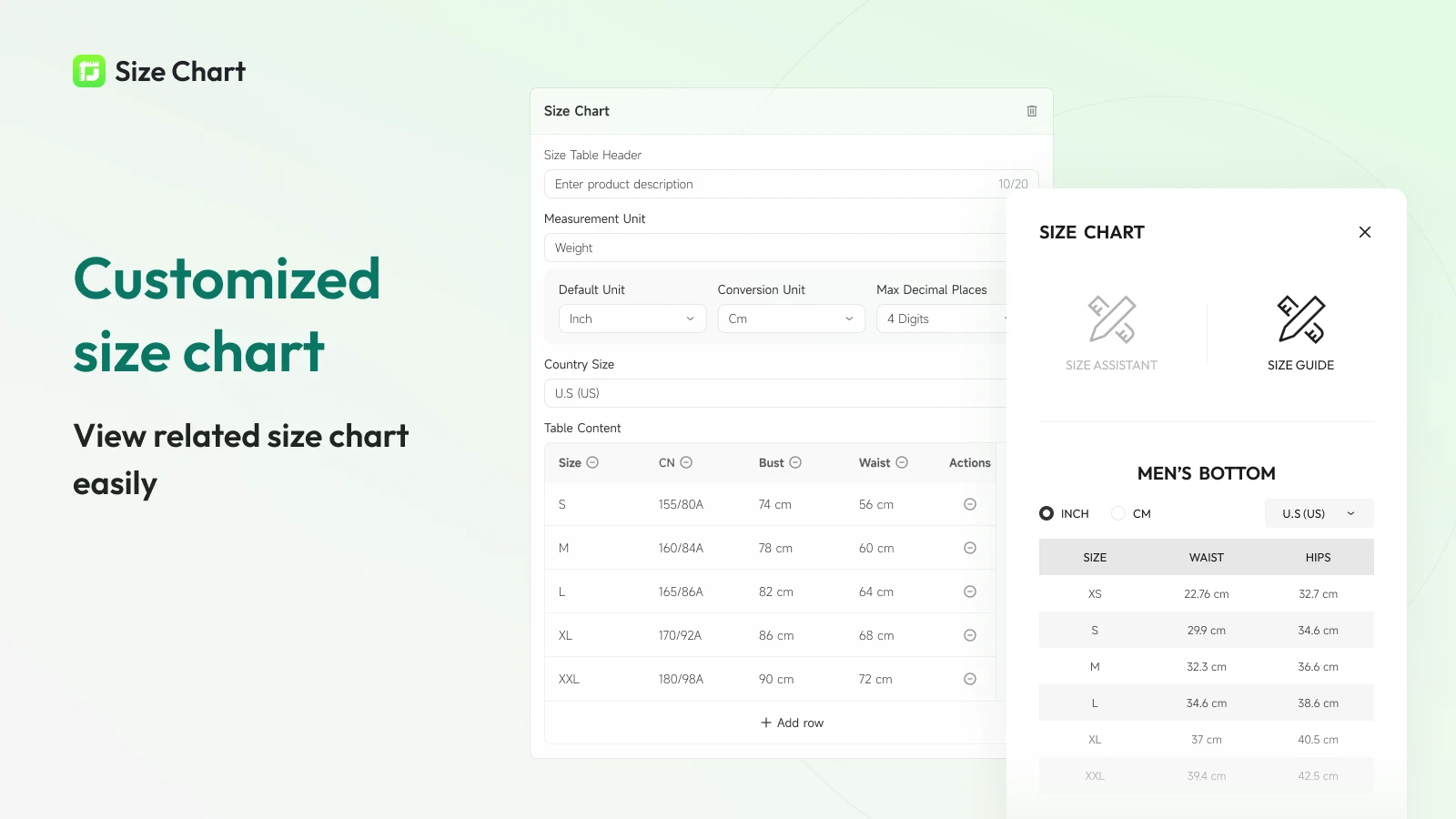
Task: Click the 37 cm waist value for XL
Action: [x=1206, y=740]
